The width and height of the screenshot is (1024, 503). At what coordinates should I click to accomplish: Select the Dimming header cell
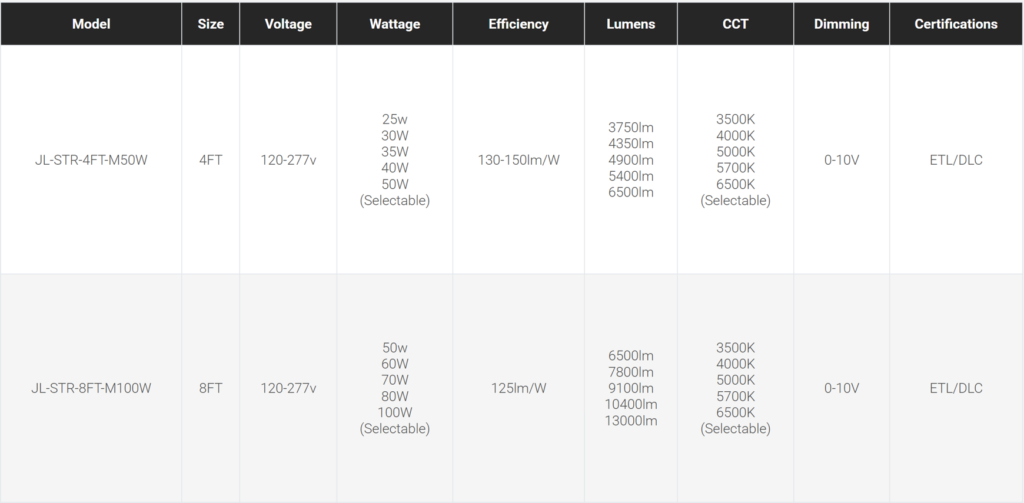pos(841,24)
